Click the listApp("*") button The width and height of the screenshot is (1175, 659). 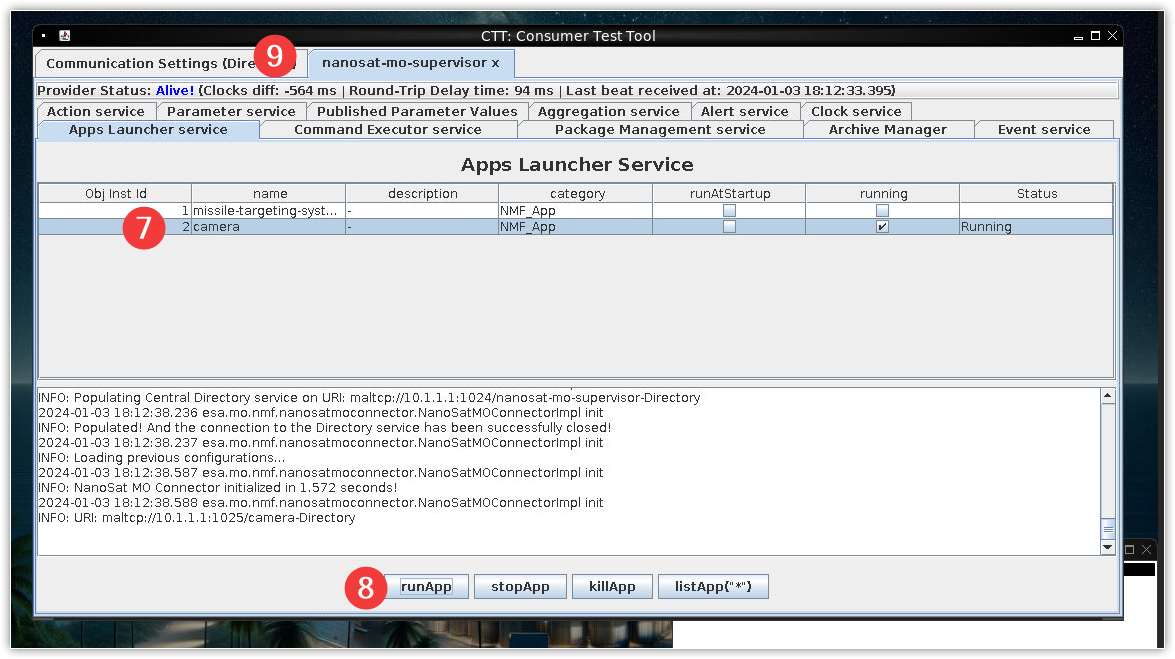(x=713, y=586)
